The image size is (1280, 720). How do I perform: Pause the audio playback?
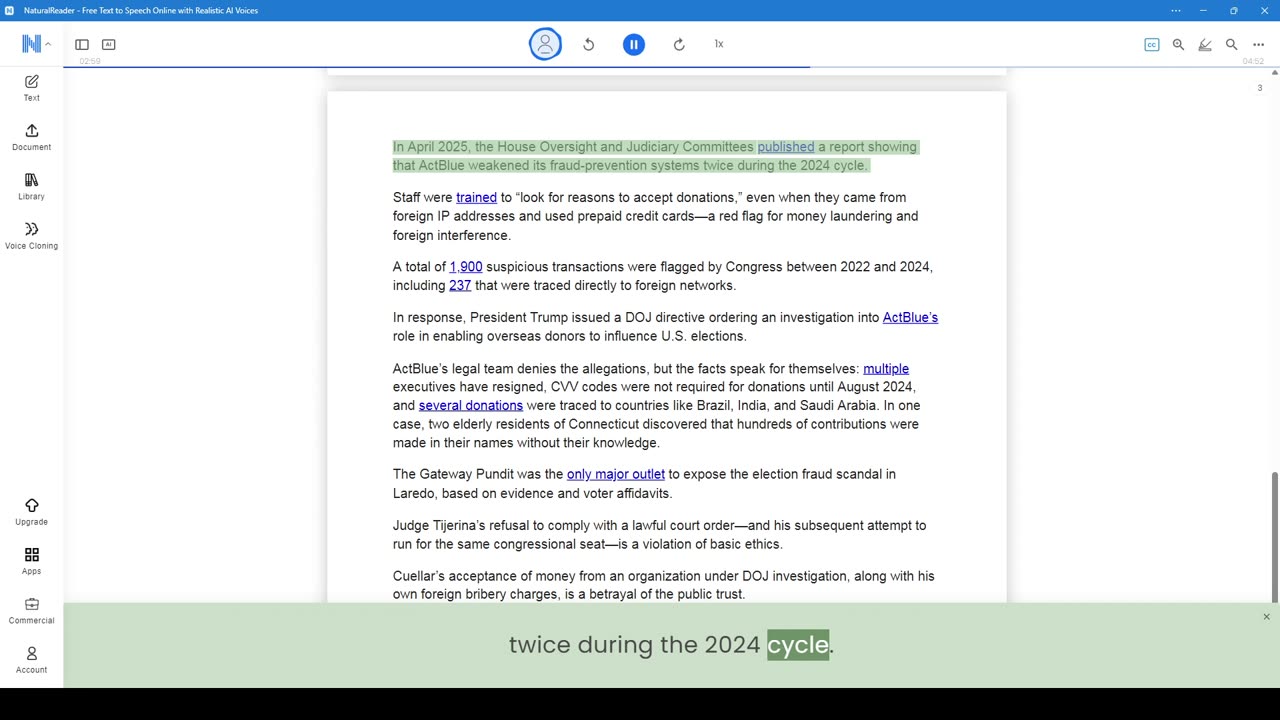[634, 44]
